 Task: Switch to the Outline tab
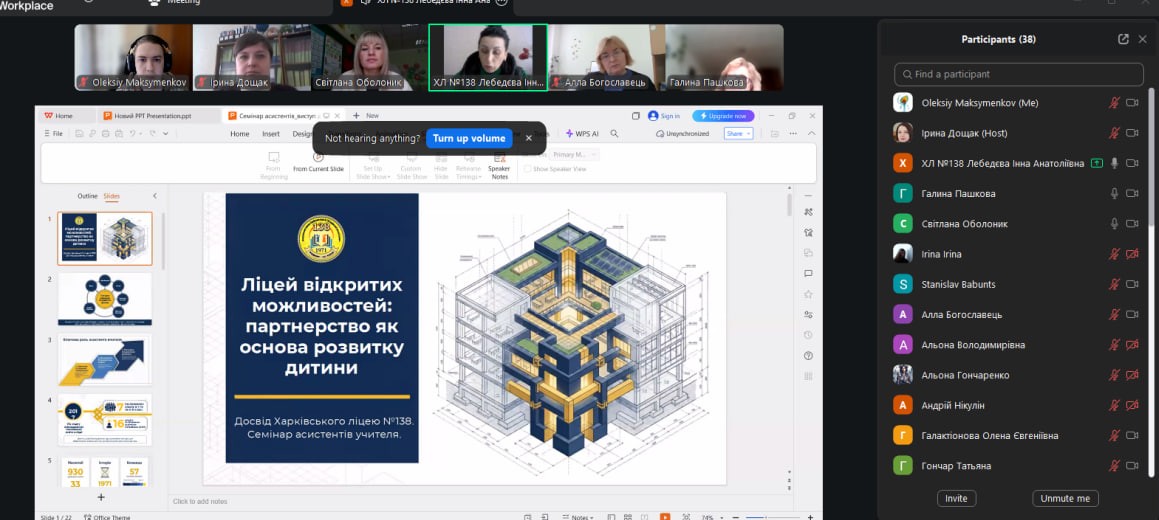(88, 196)
